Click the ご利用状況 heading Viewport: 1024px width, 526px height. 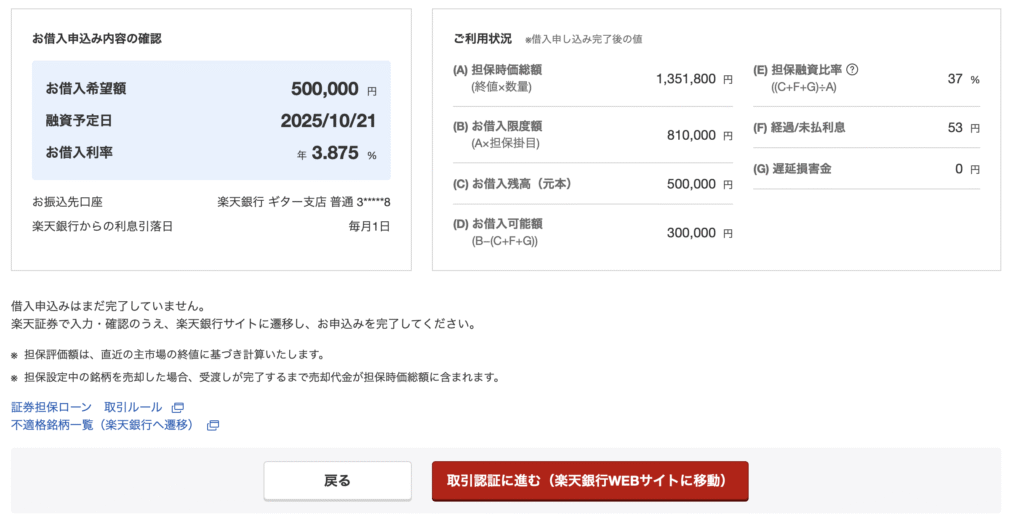(x=482, y=39)
